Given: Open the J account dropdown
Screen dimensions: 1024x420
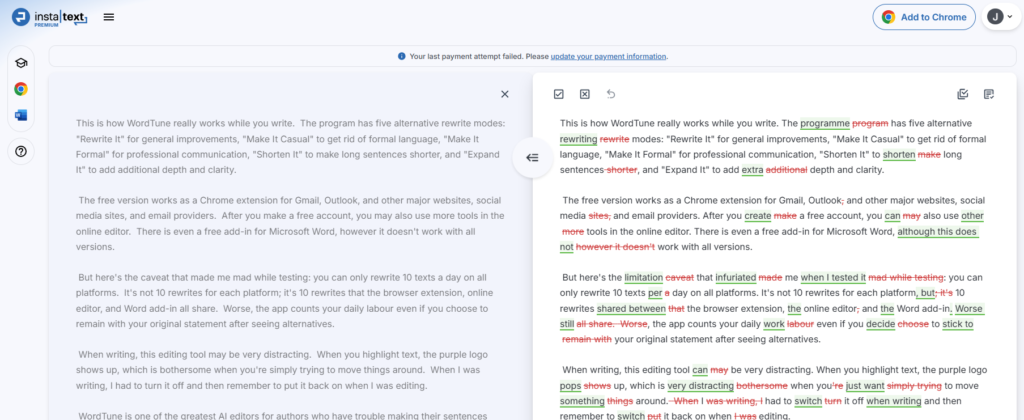Looking at the screenshot, I should tap(1001, 17).
